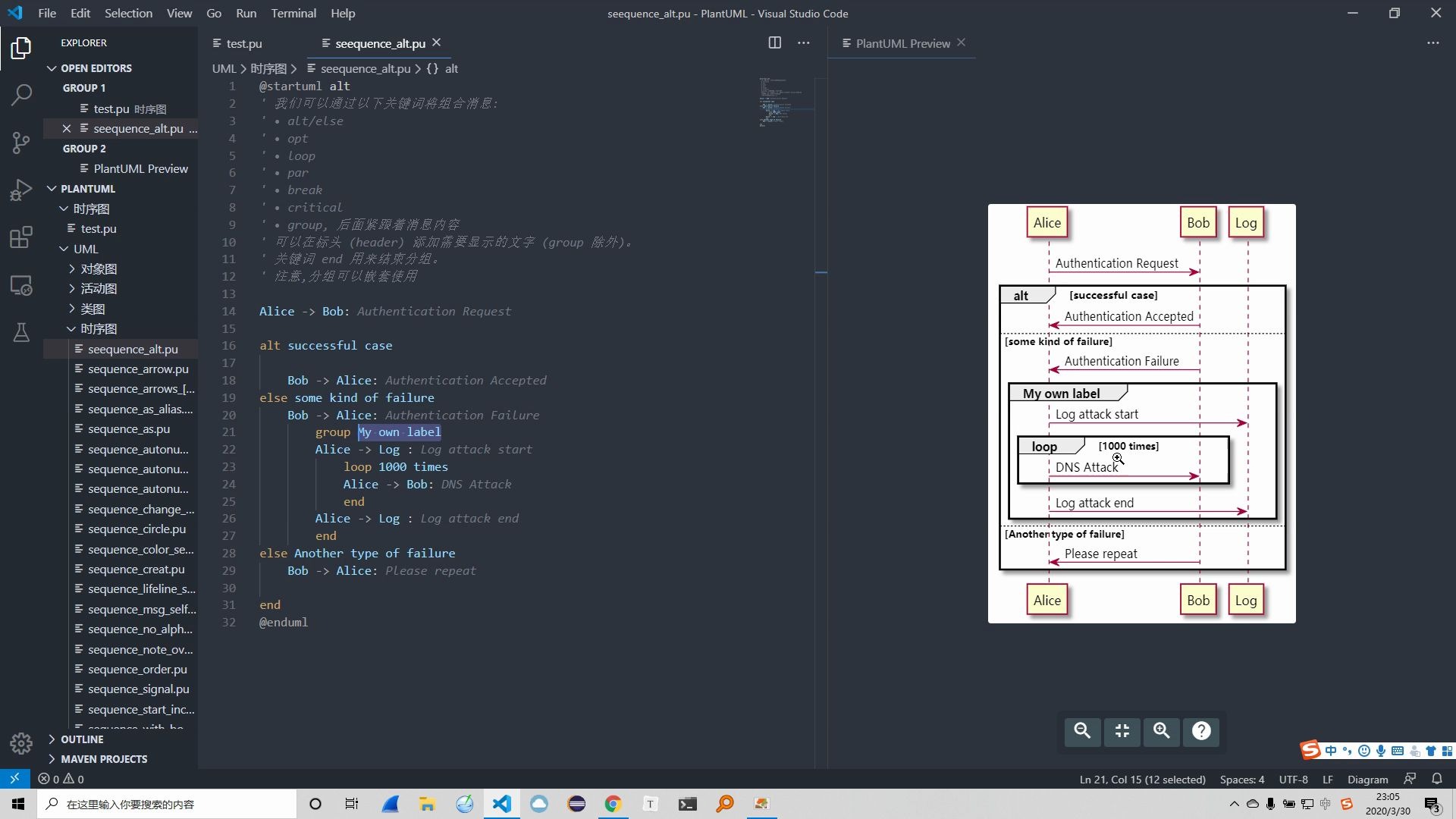Expand the OUTLINE section

(83, 739)
